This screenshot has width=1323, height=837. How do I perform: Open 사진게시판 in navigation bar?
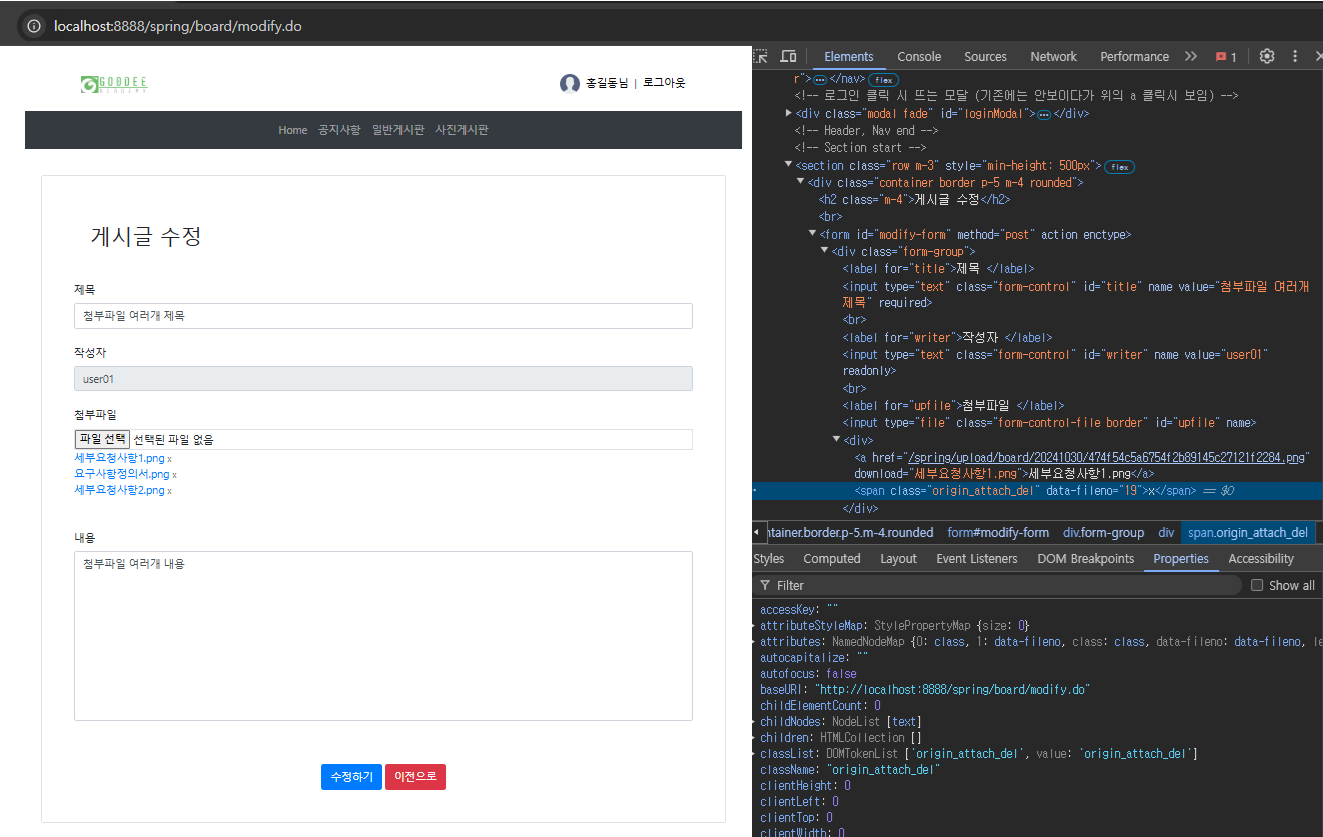(x=462, y=130)
